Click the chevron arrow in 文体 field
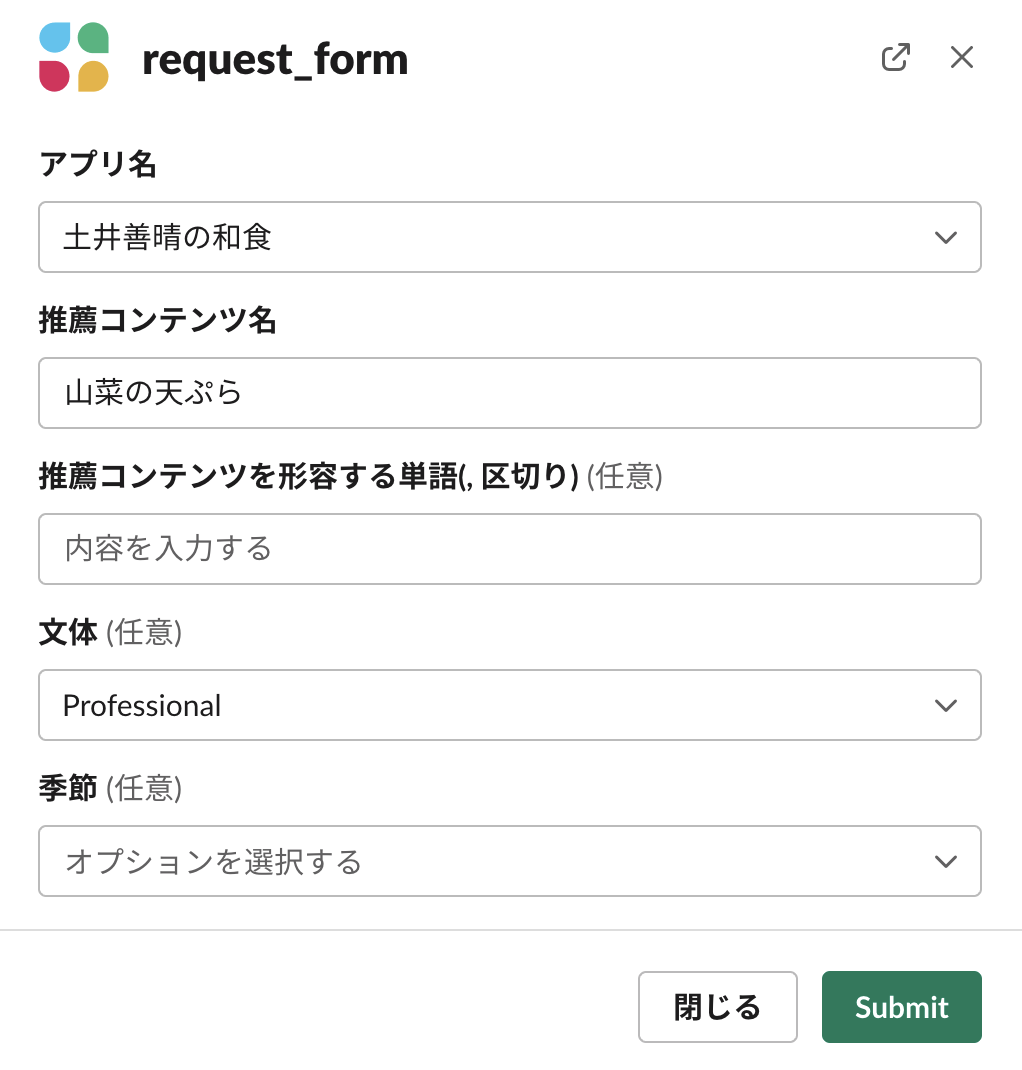 tap(945, 706)
